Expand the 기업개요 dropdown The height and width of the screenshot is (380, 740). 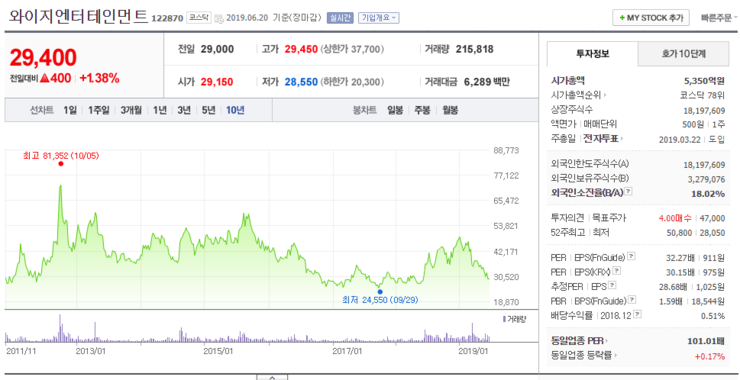tap(379, 18)
